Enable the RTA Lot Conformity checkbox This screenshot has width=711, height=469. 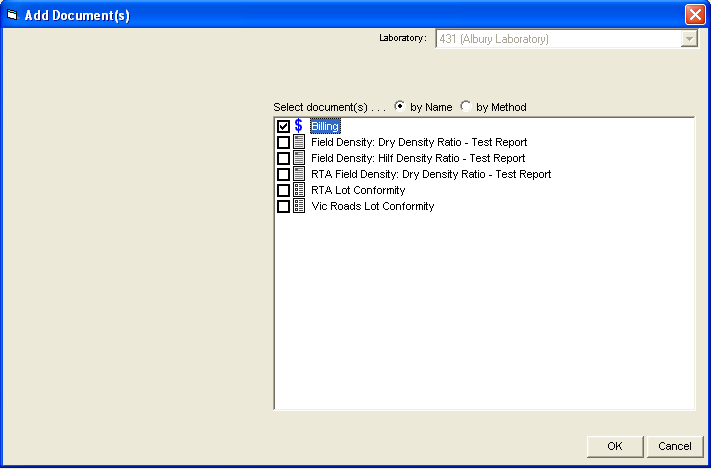(283, 191)
